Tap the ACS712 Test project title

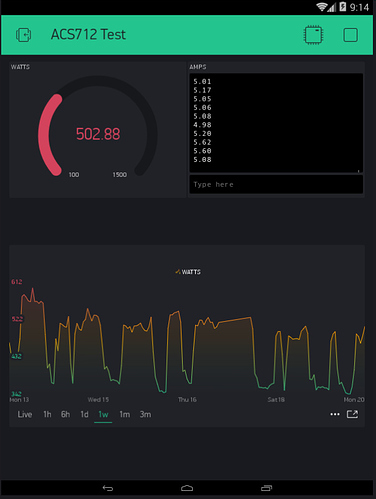(x=88, y=34)
